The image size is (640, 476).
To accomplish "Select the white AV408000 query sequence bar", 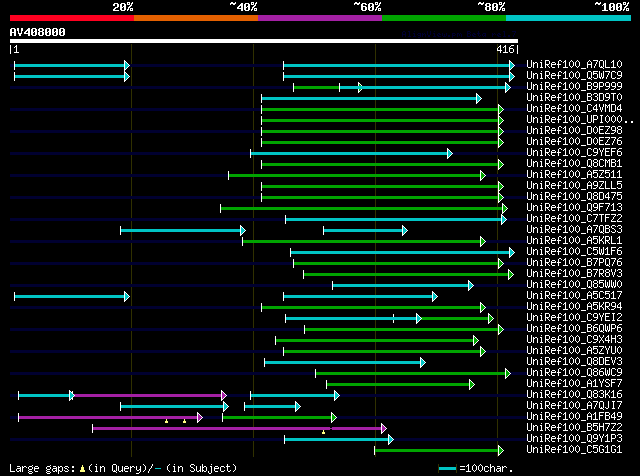I will (x=264, y=41).
